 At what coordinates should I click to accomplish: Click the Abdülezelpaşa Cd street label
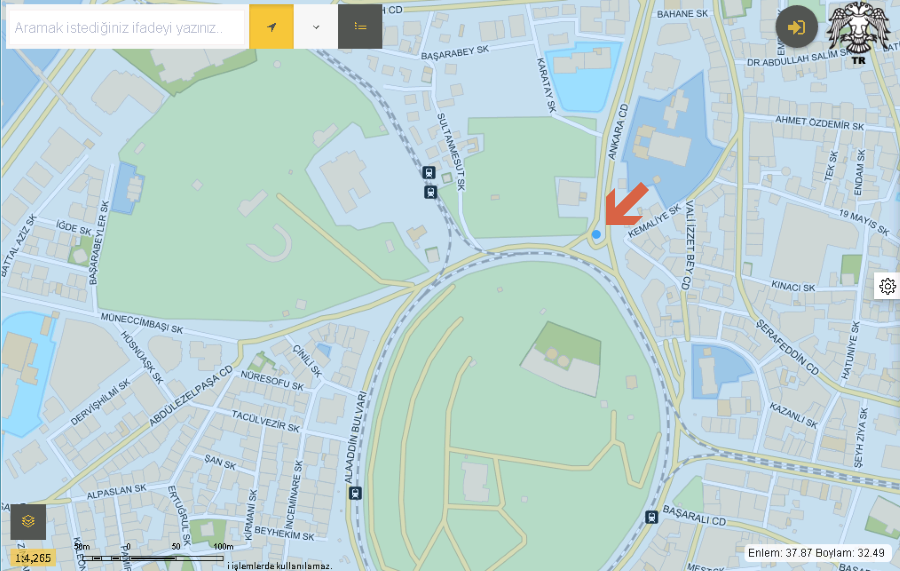click(191, 395)
